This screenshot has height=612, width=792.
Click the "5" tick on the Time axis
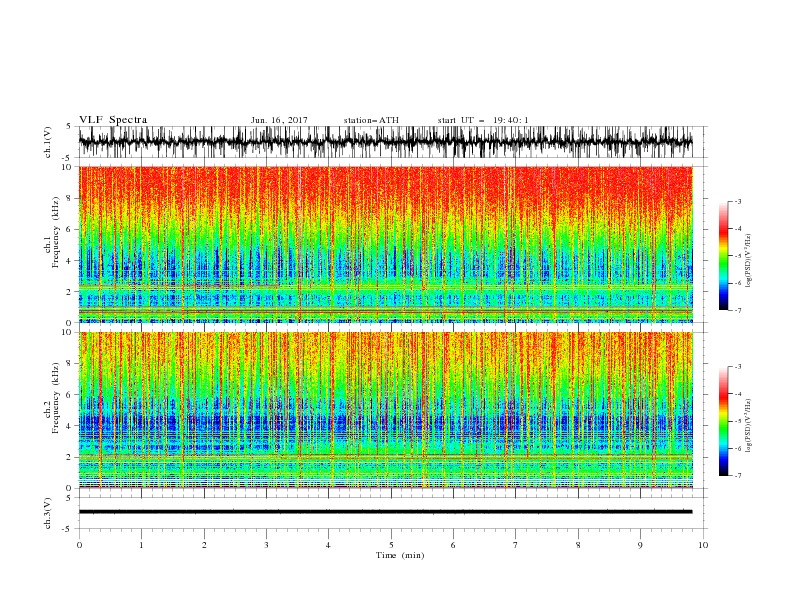[391, 545]
